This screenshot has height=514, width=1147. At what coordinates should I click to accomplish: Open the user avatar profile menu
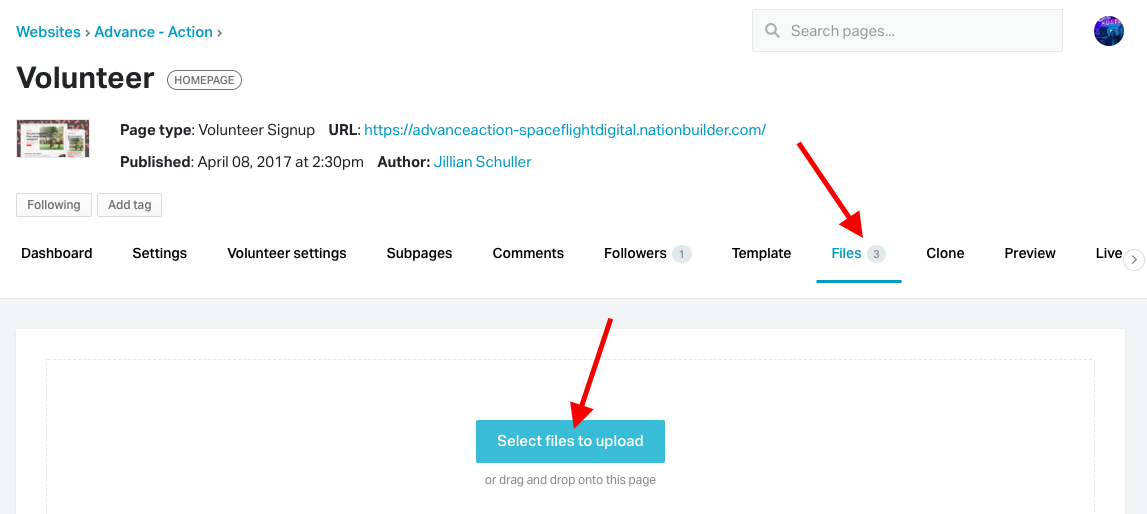pyautogui.click(x=1108, y=31)
